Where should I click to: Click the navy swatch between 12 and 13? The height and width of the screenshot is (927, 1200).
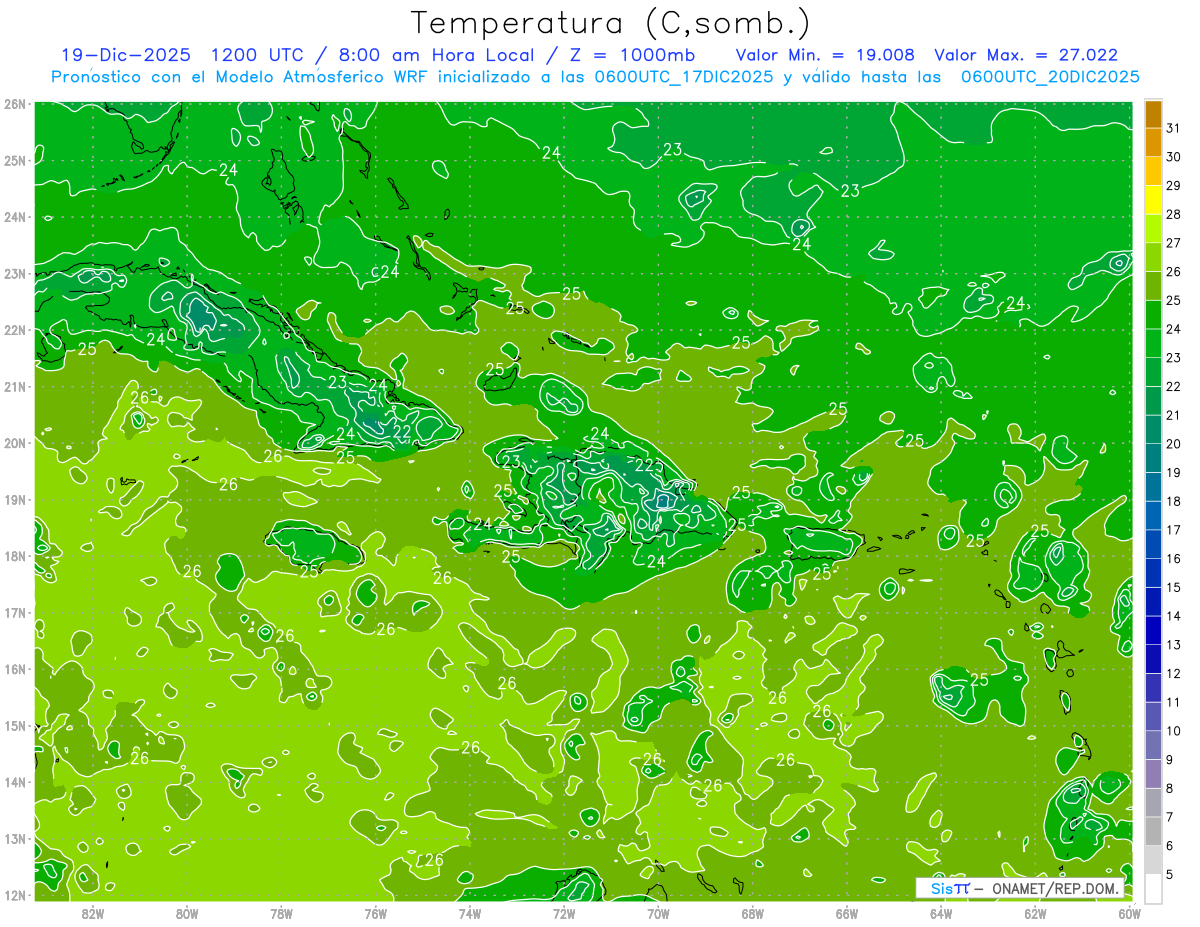pyautogui.click(x=1153, y=659)
